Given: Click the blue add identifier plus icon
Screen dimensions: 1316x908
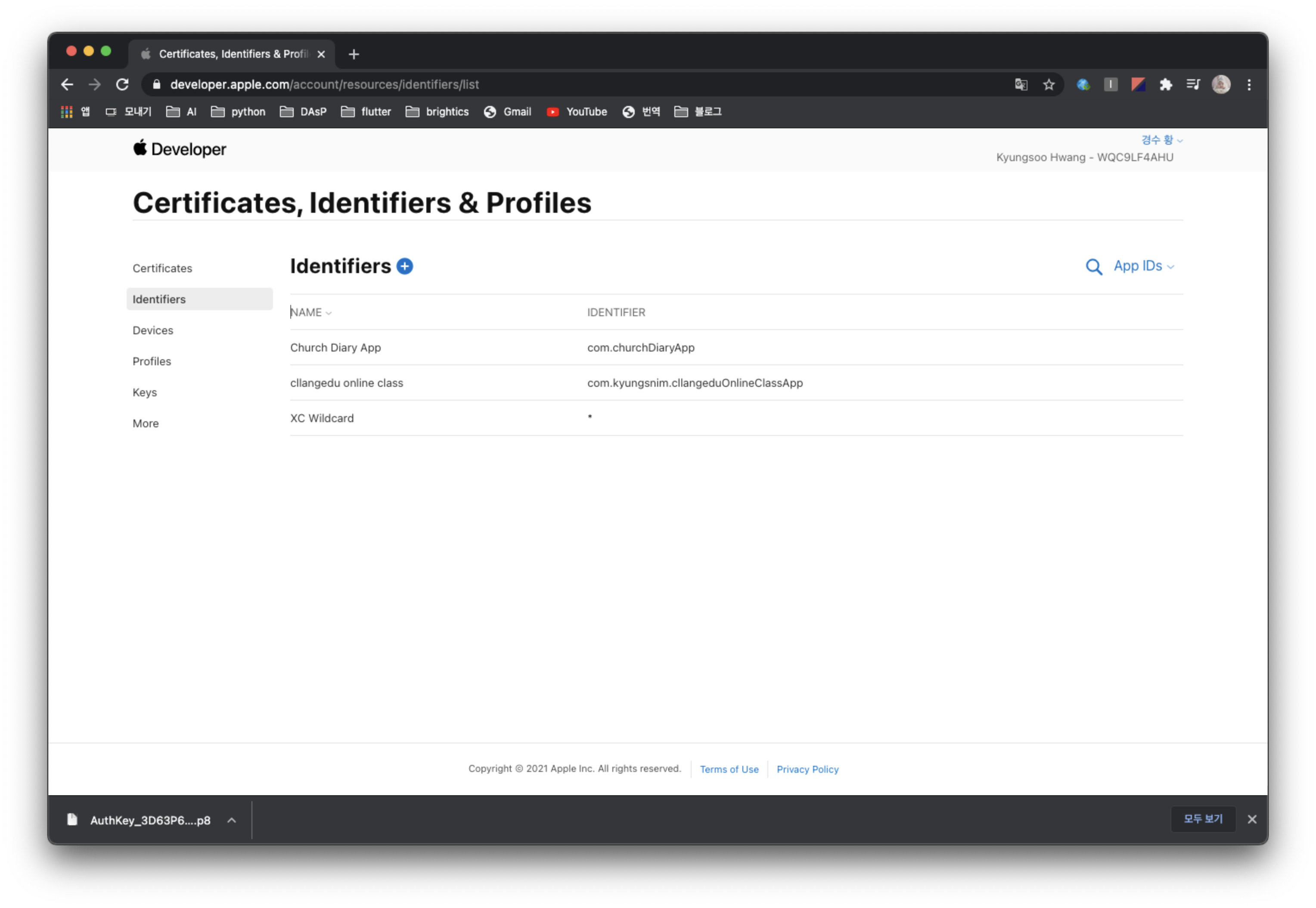Looking at the screenshot, I should [404, 266].
